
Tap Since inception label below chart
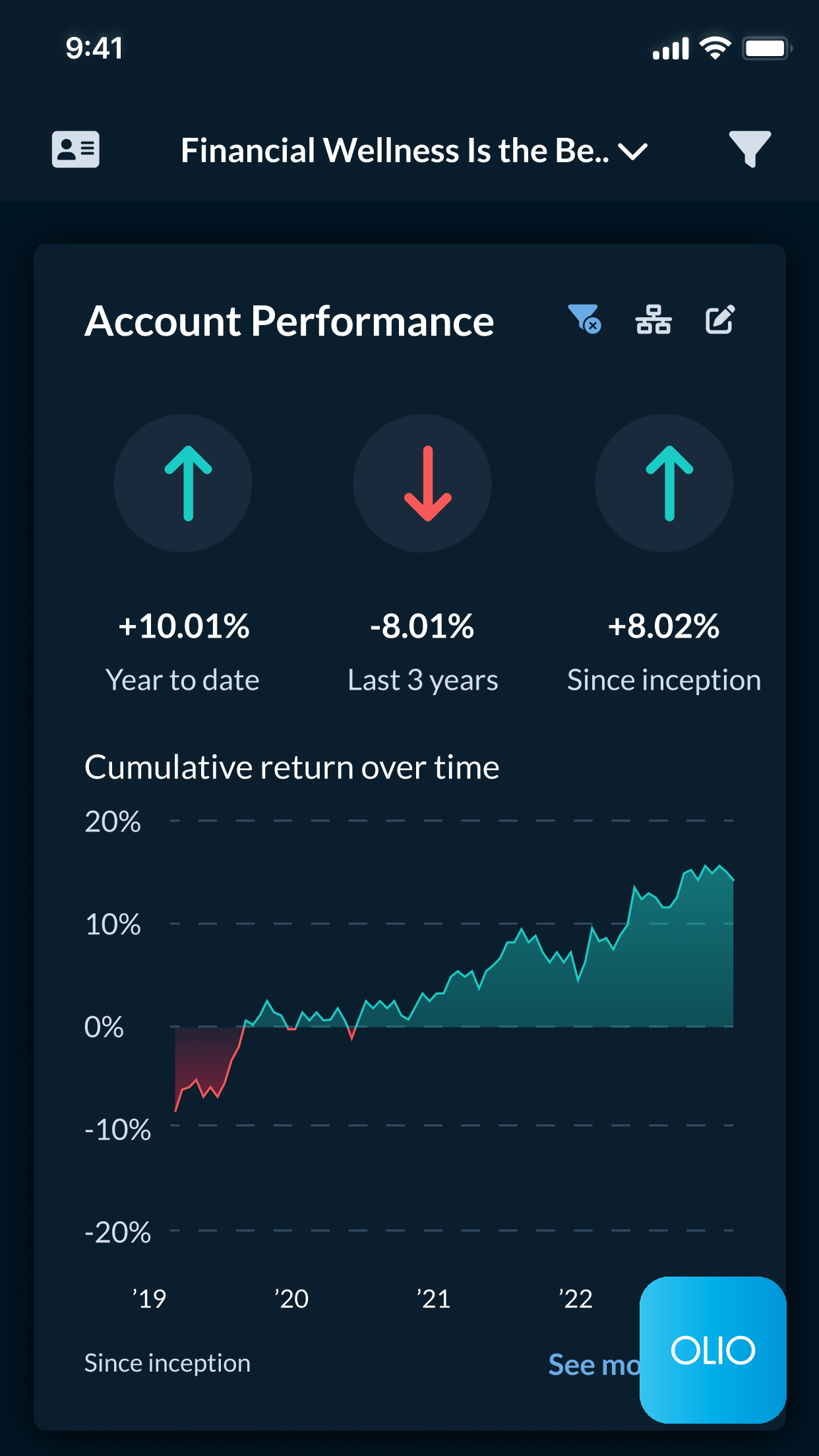pyautogui.click(x=167, y=1363)
